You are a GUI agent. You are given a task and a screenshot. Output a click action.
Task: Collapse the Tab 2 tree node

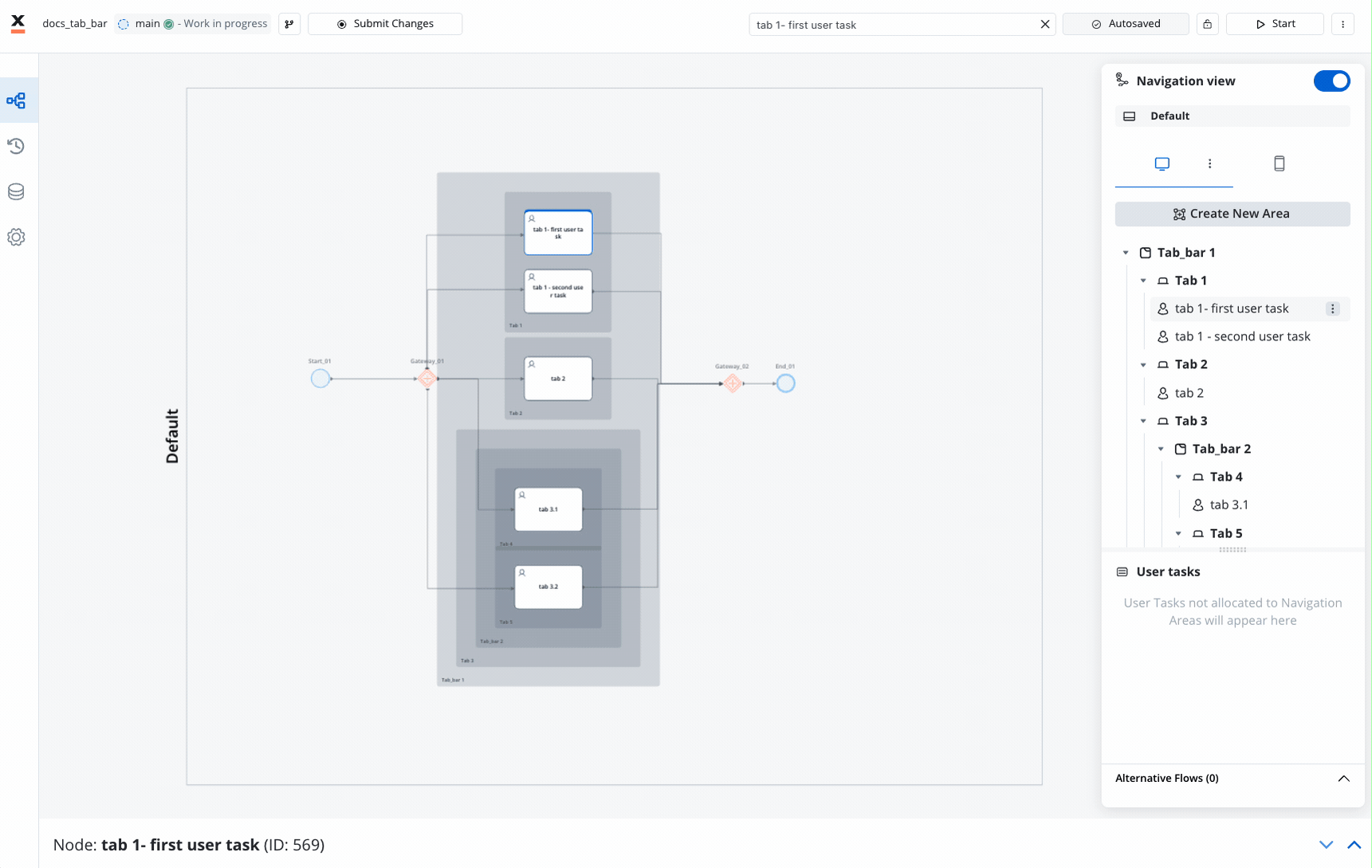[1144, 364]
